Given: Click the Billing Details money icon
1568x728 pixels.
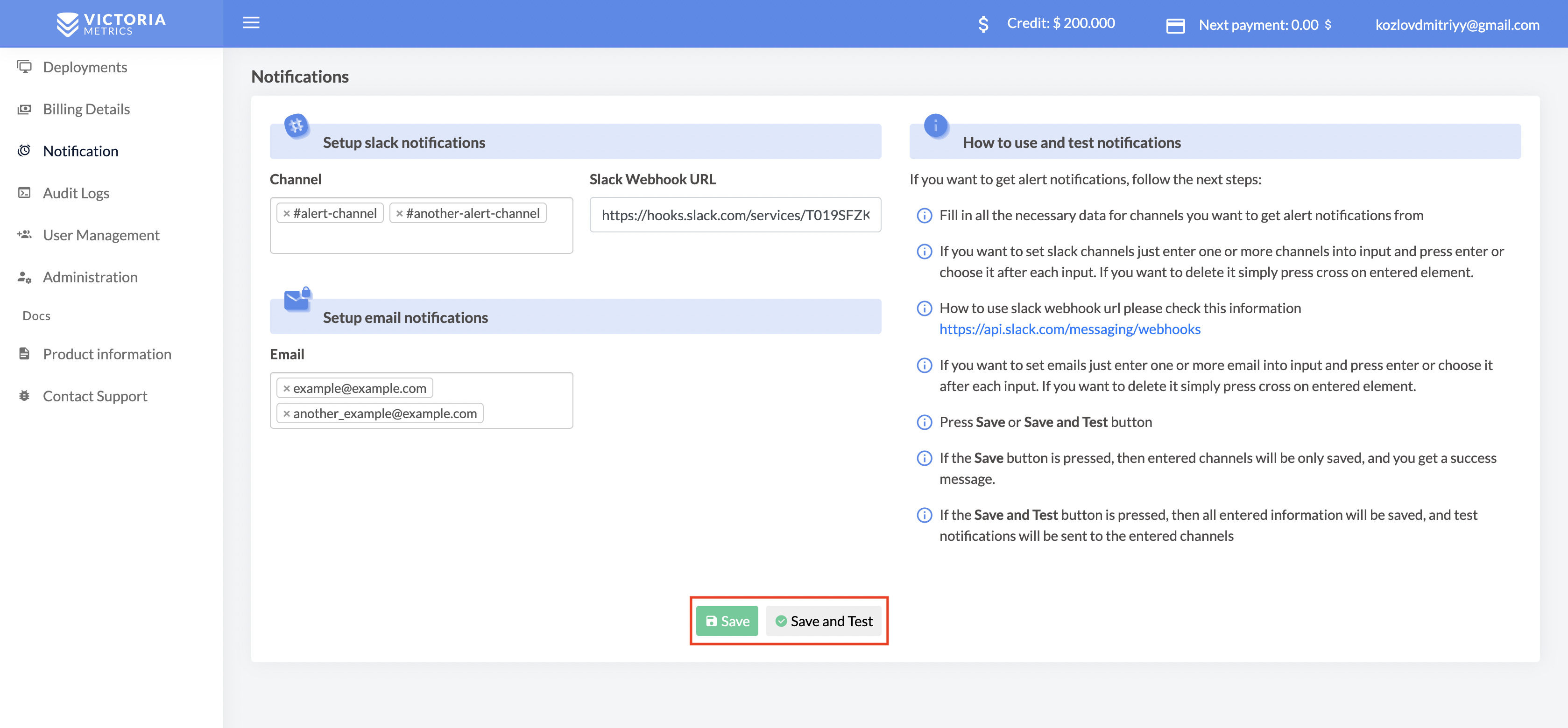Looking at the screenshot, I should point(24,109).
